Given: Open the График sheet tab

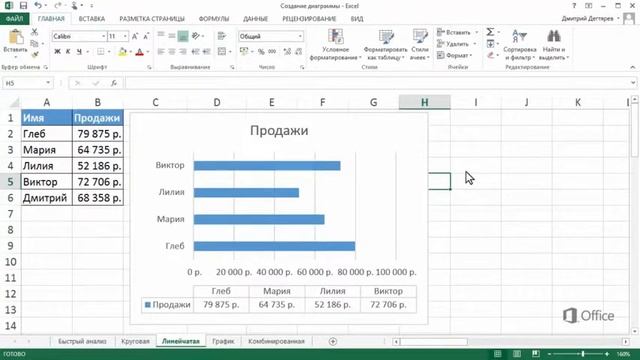Looking at the screenshot, I should (x=223, y=341).
